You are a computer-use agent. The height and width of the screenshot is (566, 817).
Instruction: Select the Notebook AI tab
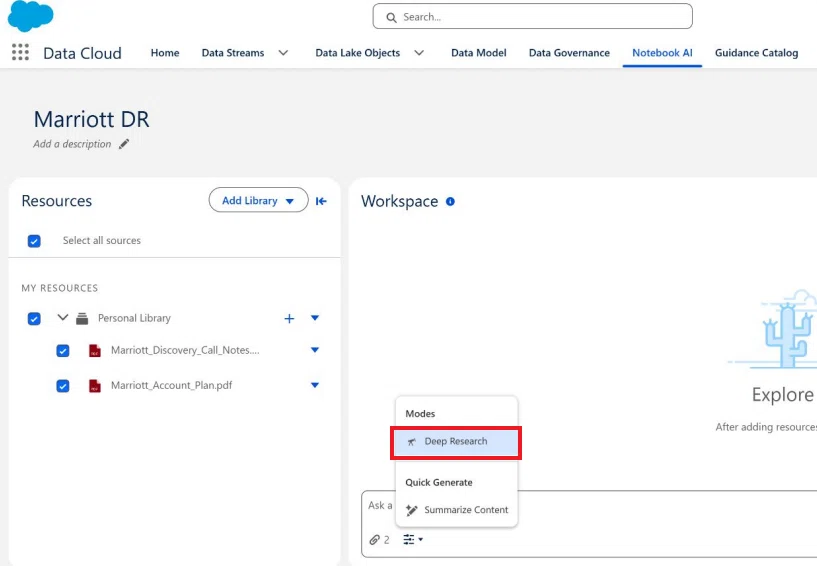pos(662,53)
